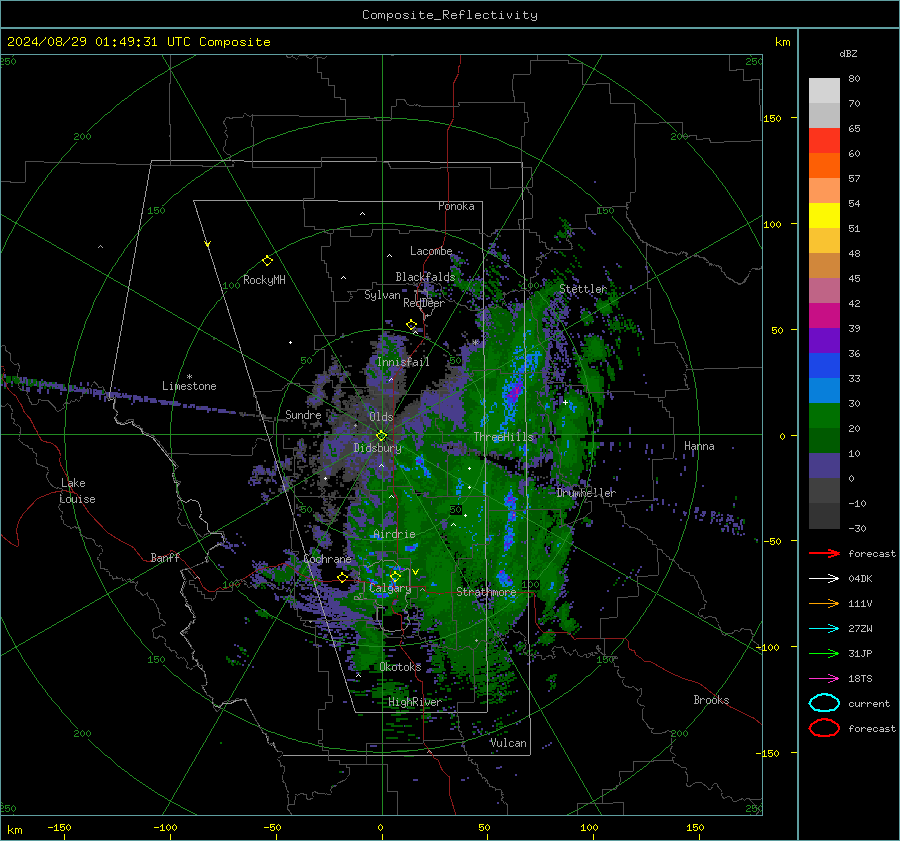Click the Sundre town label
Image resolution: width=900 pixels, height=841 pixels.
pos(303,415)
